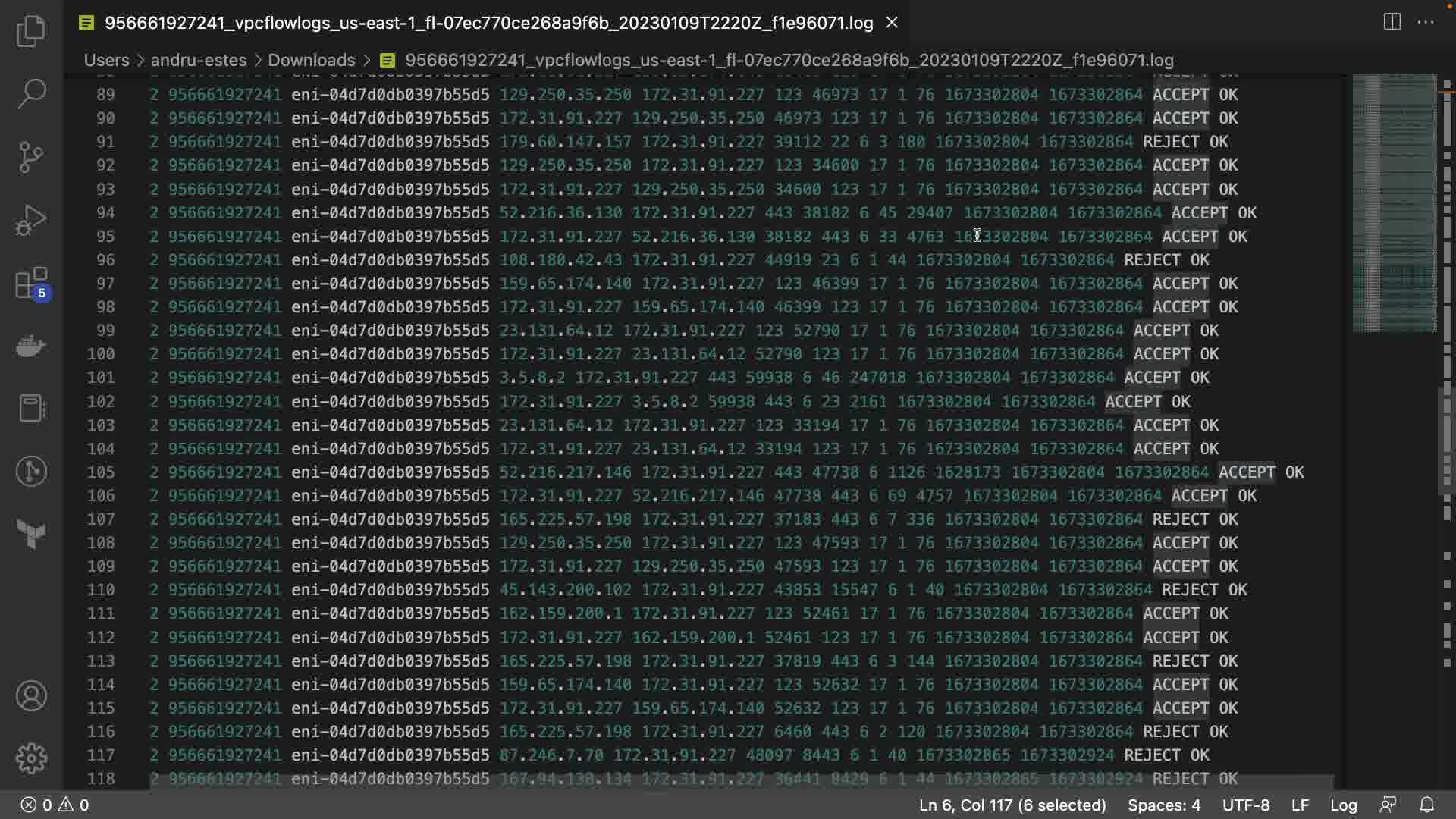Split the editor to the right
The width and height of the screenshot is (1456, 819).
click(1392, 22)
